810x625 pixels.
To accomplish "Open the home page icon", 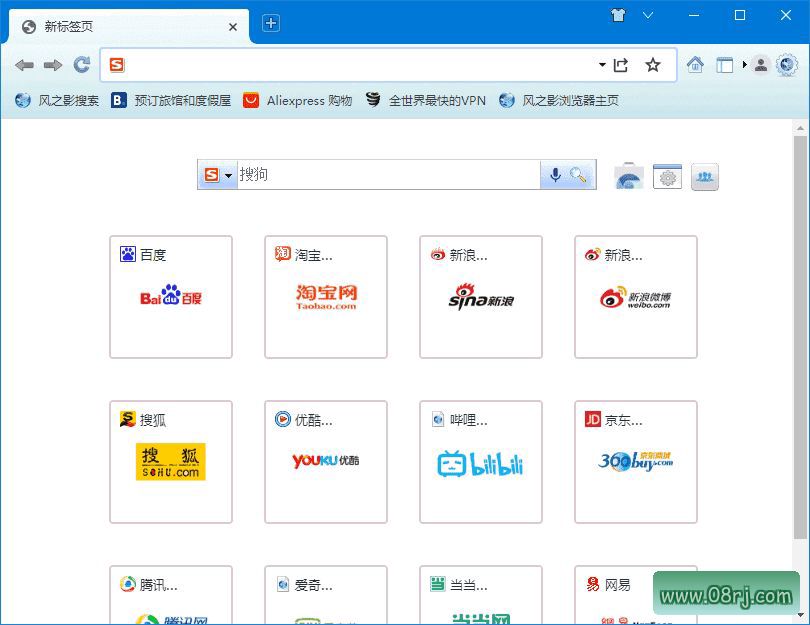I will [695, 65].
